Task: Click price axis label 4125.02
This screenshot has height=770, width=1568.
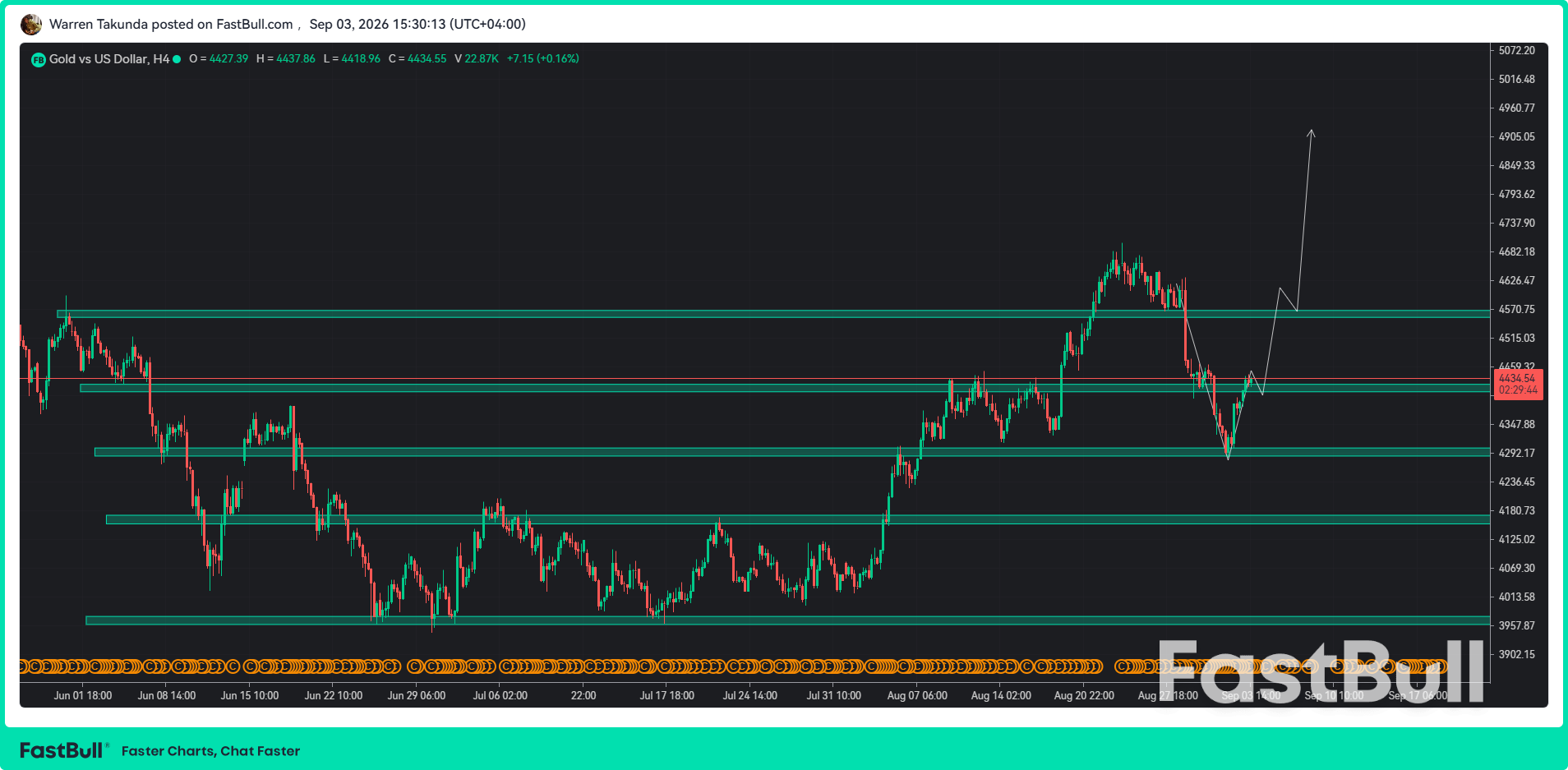Action: (1517, 540)
